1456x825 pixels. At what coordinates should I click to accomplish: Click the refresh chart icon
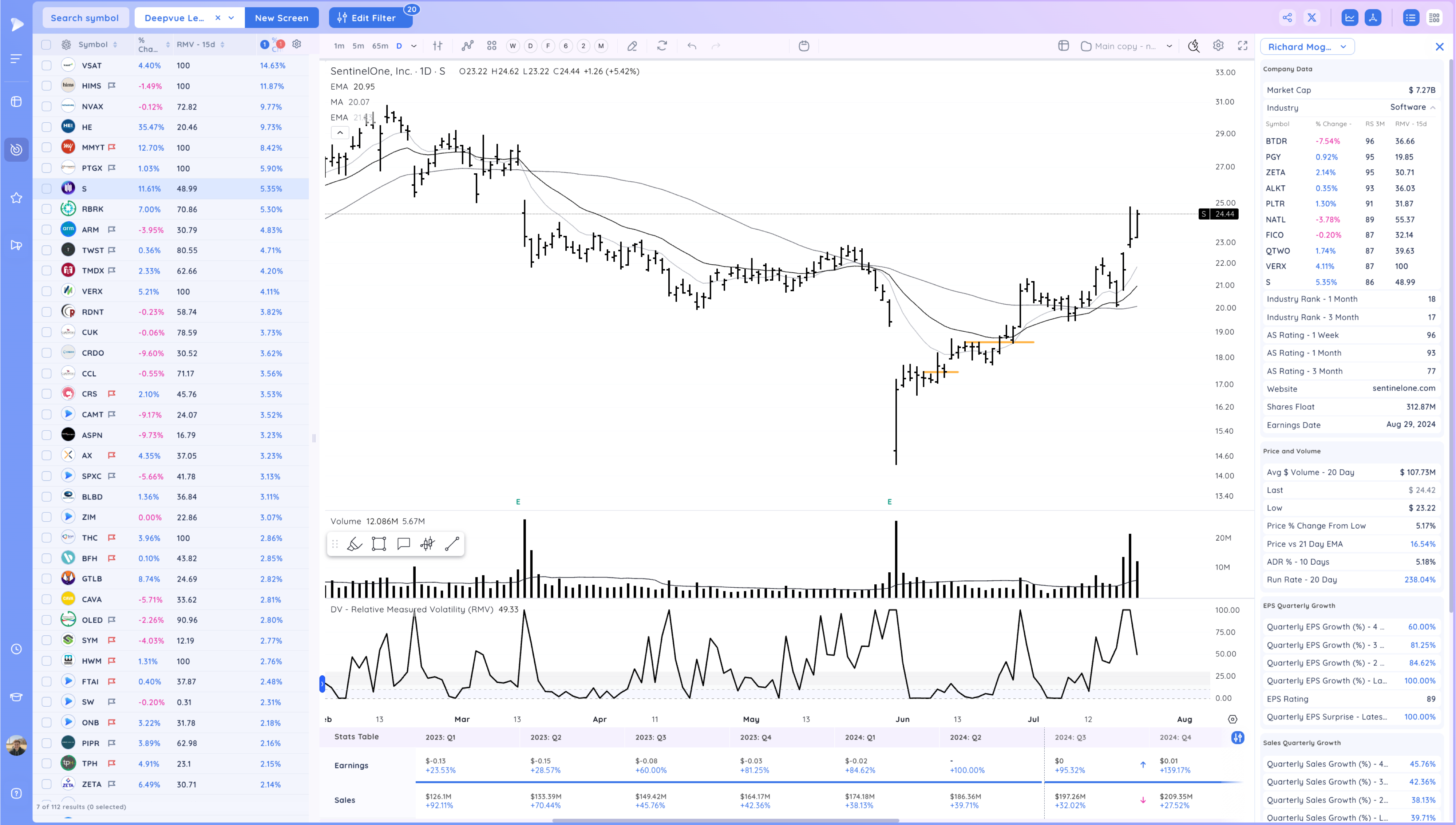661,46
